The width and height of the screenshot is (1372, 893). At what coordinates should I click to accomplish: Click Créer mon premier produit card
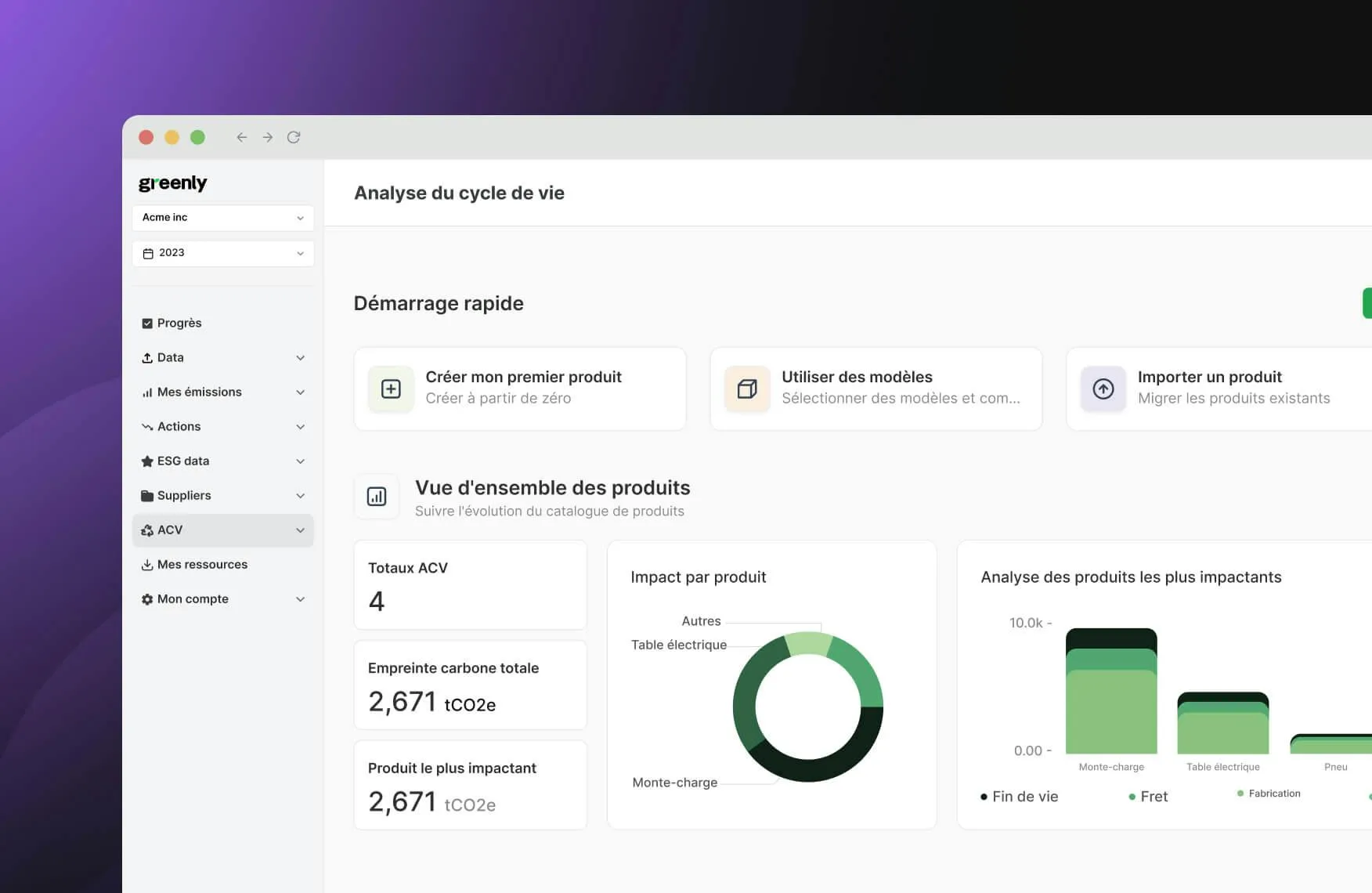pos(520,389)
